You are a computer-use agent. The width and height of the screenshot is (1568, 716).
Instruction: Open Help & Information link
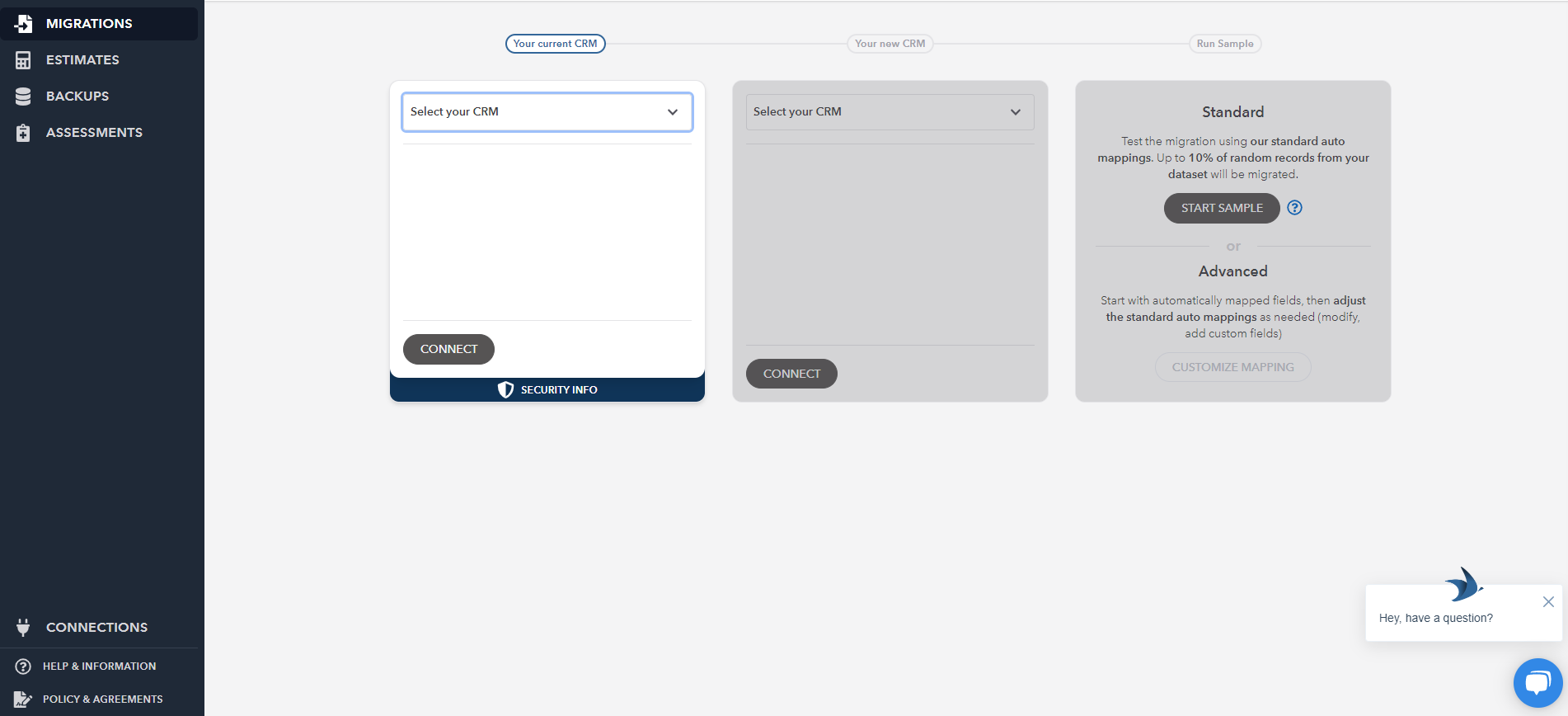[99, 667]
